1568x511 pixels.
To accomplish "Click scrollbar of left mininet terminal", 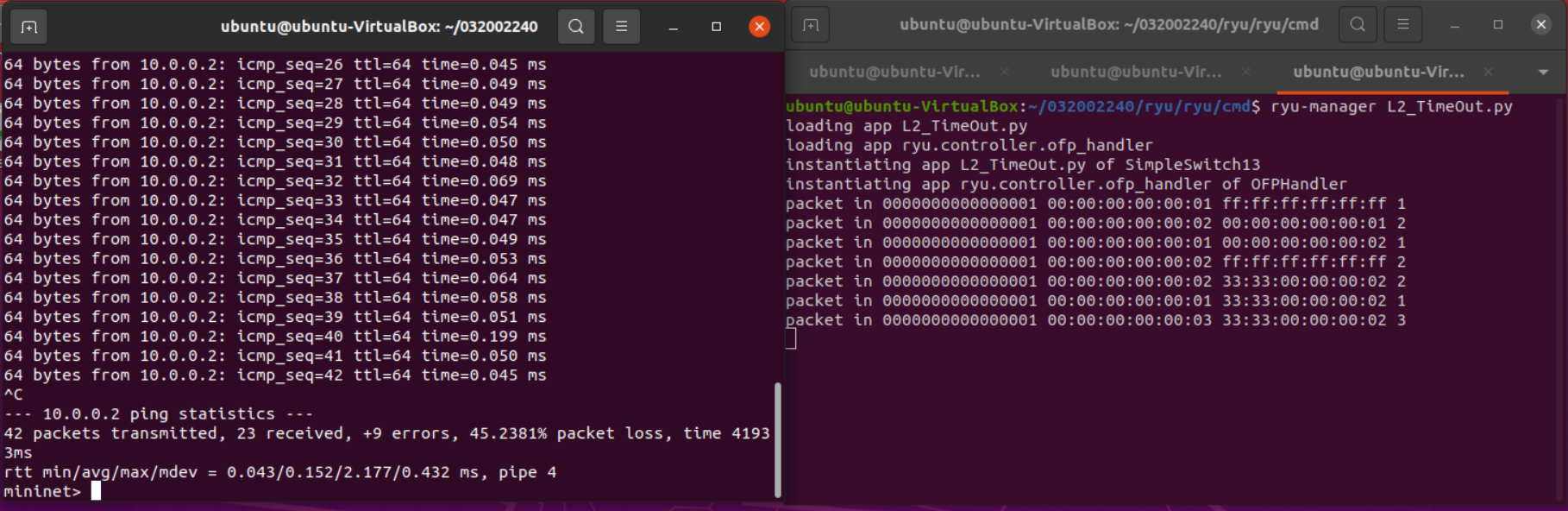I will (x=778, y=440).
